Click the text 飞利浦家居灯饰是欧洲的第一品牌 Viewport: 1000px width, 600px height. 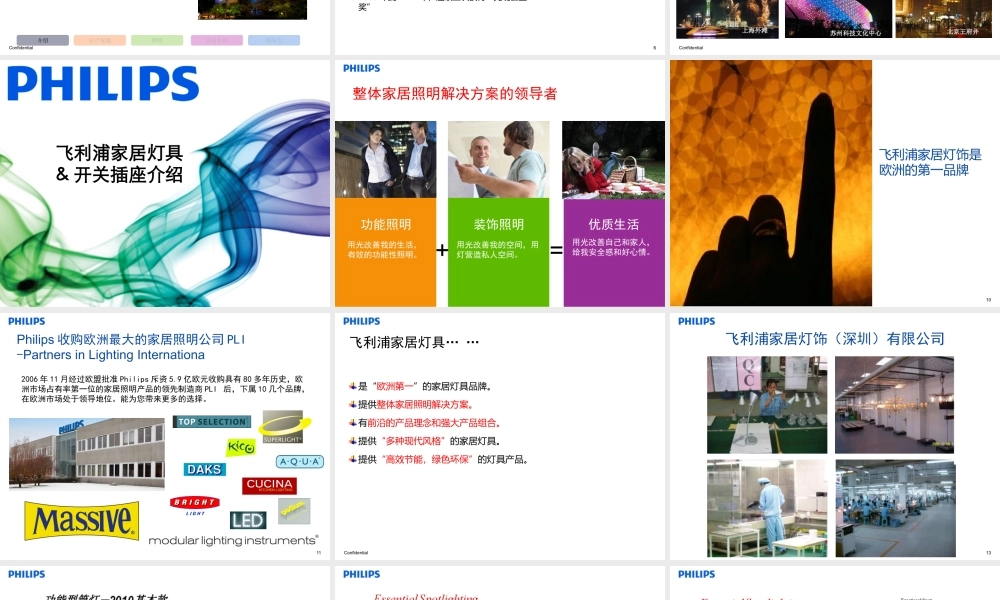pos(930,163)
